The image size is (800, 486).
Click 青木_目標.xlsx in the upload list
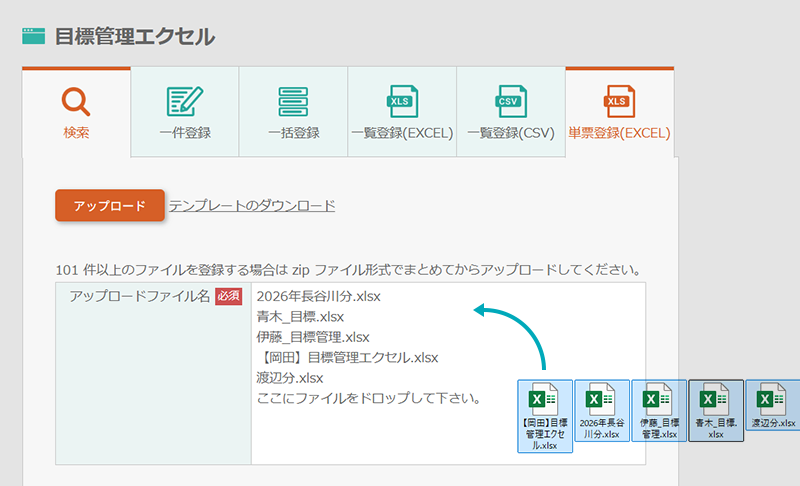point(301,317)
